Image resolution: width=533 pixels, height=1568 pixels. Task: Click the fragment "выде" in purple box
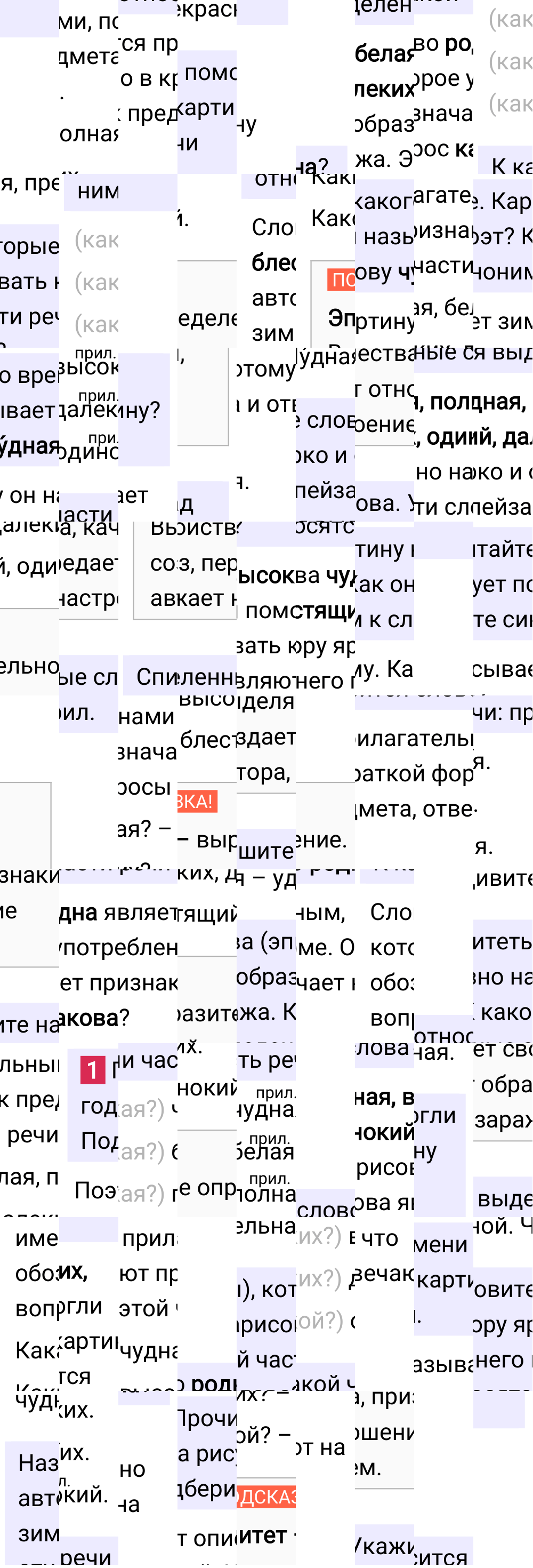tap(505, 1198)
